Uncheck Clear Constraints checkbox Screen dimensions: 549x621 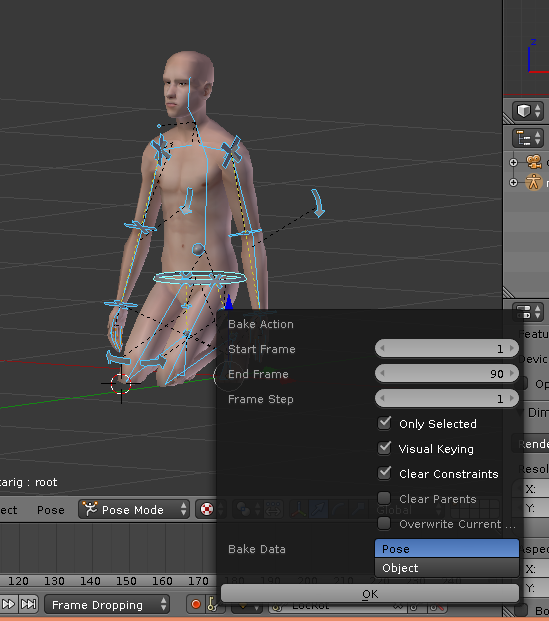pyautogui.click(x=384, y=473)
